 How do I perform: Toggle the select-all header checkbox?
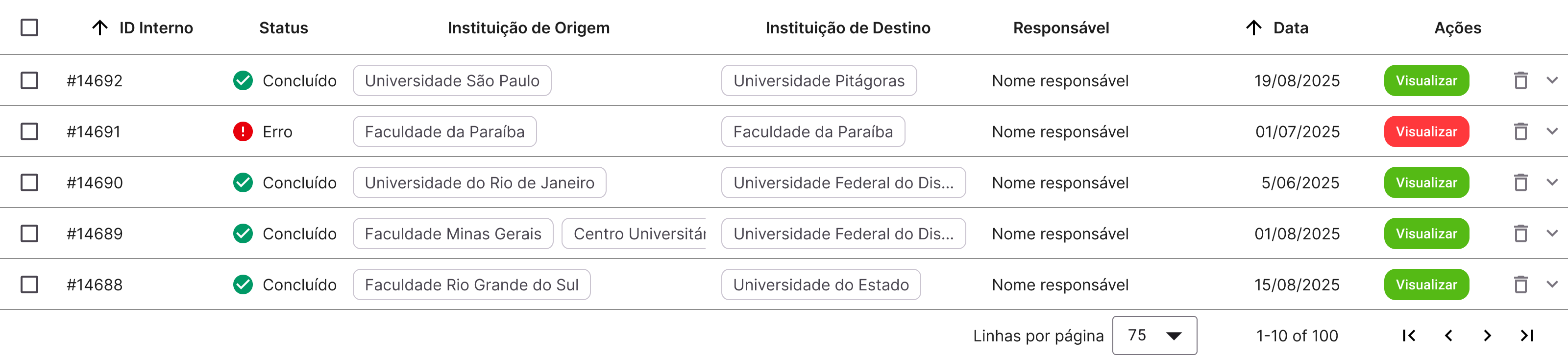[x=29, y=27]
